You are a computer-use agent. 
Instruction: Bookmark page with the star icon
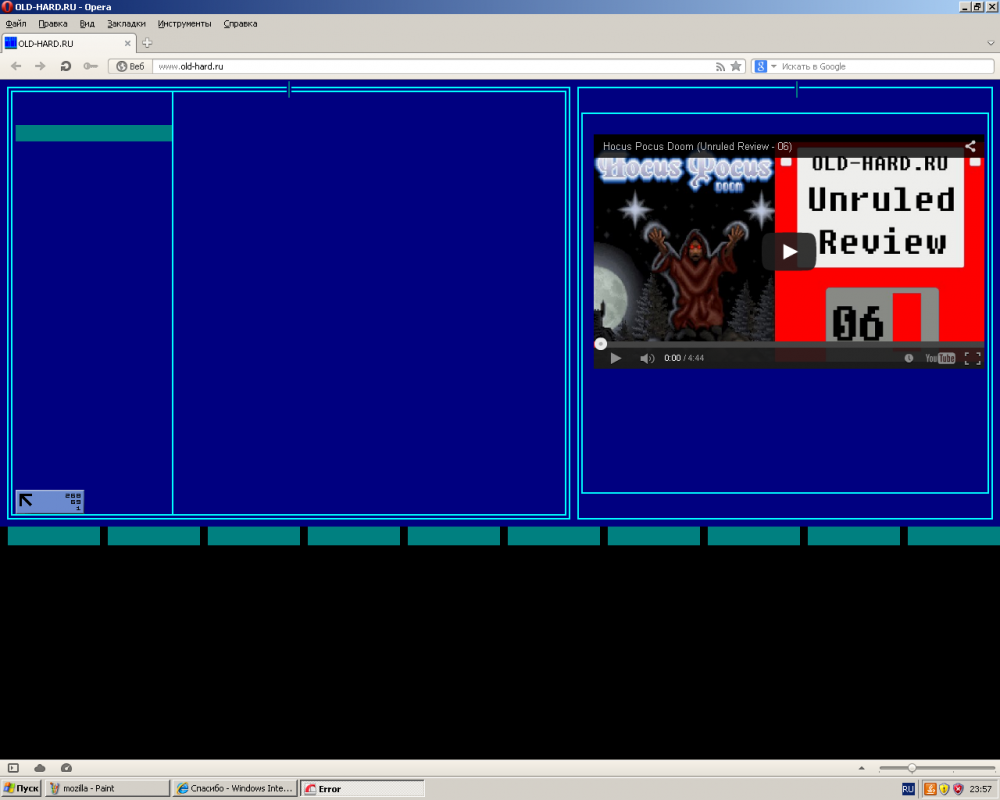click(x=736, y=66)
